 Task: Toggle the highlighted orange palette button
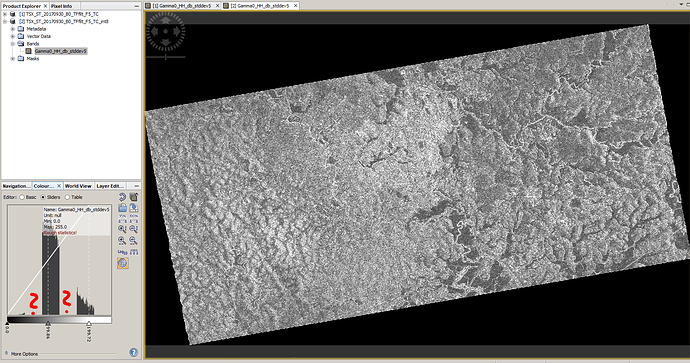tap(123, 263)
